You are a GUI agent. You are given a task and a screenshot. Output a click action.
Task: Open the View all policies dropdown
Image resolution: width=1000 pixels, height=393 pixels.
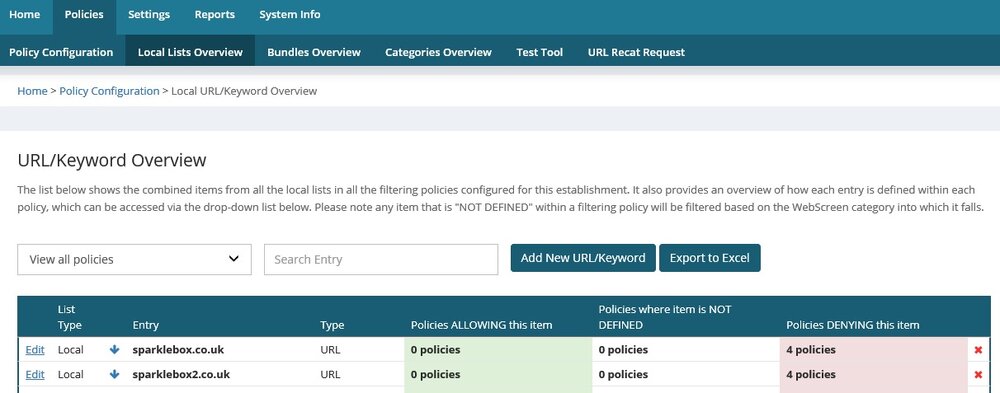coord(135,260)
